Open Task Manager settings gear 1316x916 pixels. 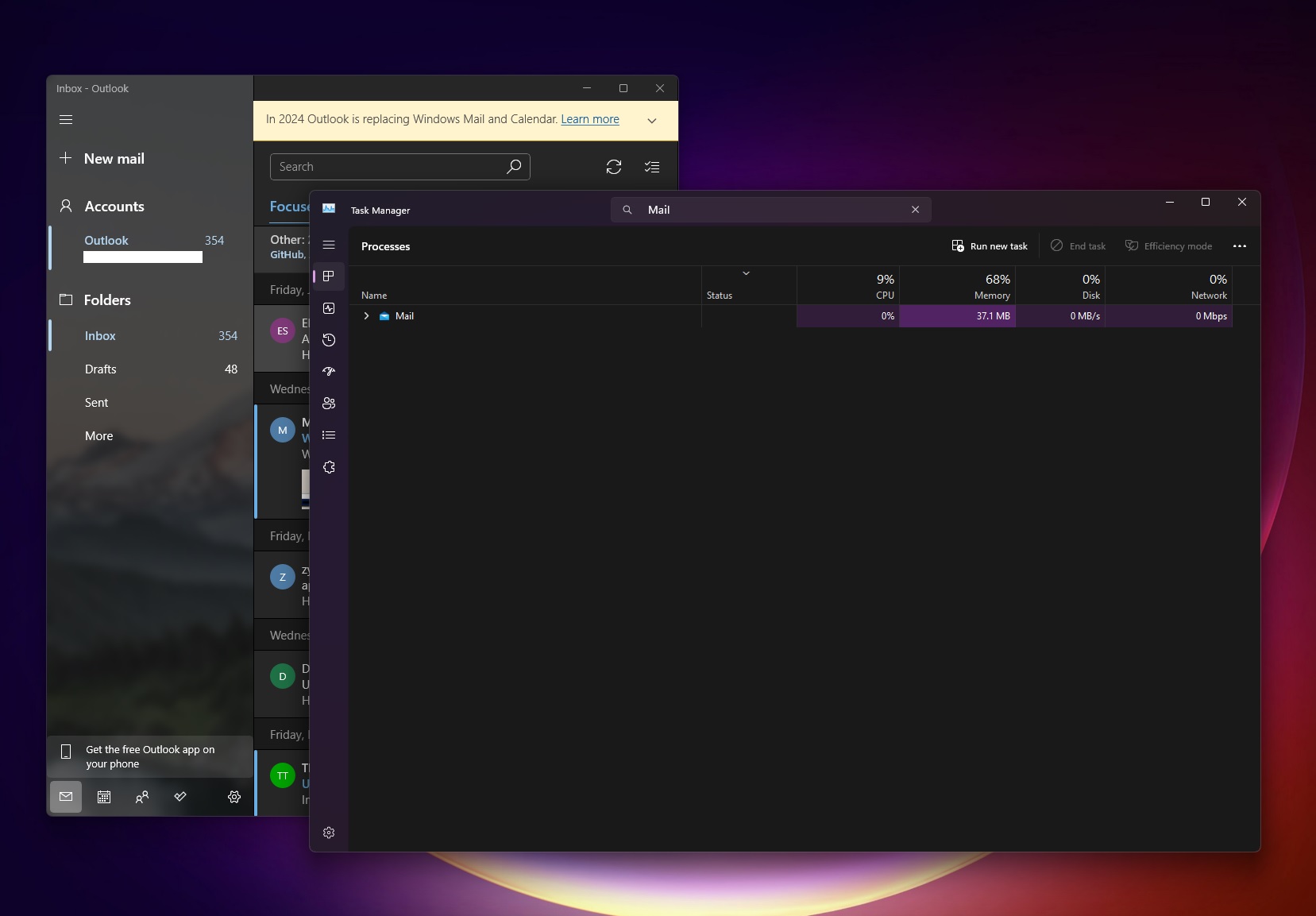coord(329,833)
